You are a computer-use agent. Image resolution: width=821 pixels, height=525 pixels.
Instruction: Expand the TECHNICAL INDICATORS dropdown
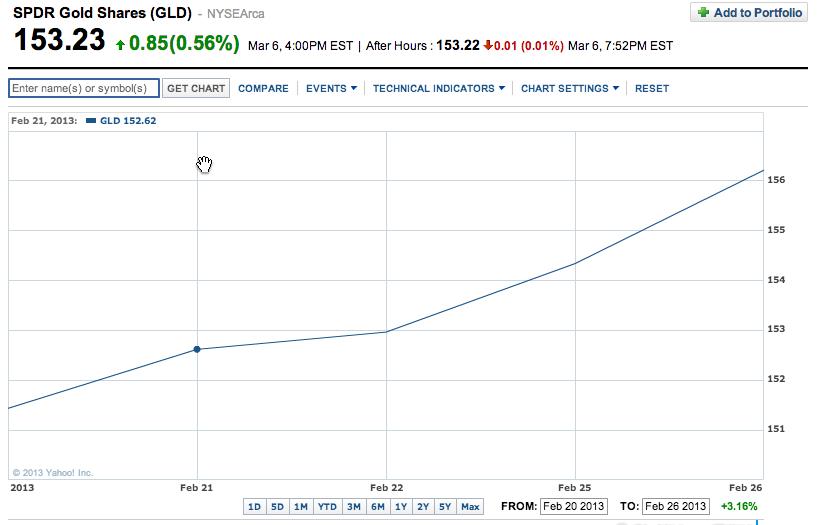439,88
